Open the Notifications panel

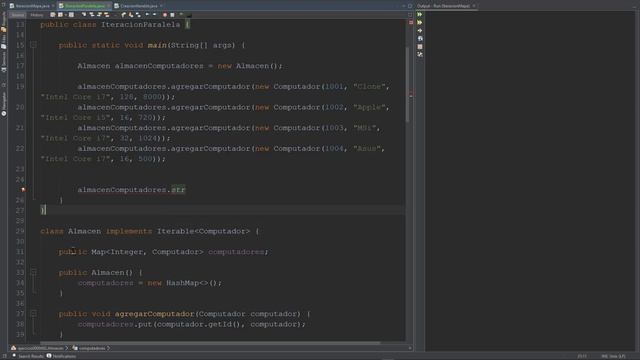coord(61,356)
